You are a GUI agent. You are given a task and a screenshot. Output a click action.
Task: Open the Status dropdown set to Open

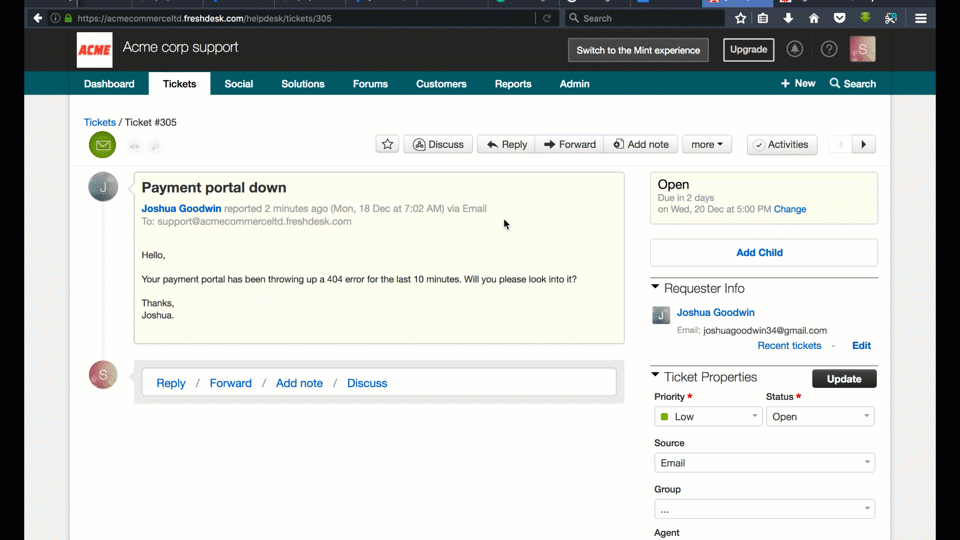(820, 416)
